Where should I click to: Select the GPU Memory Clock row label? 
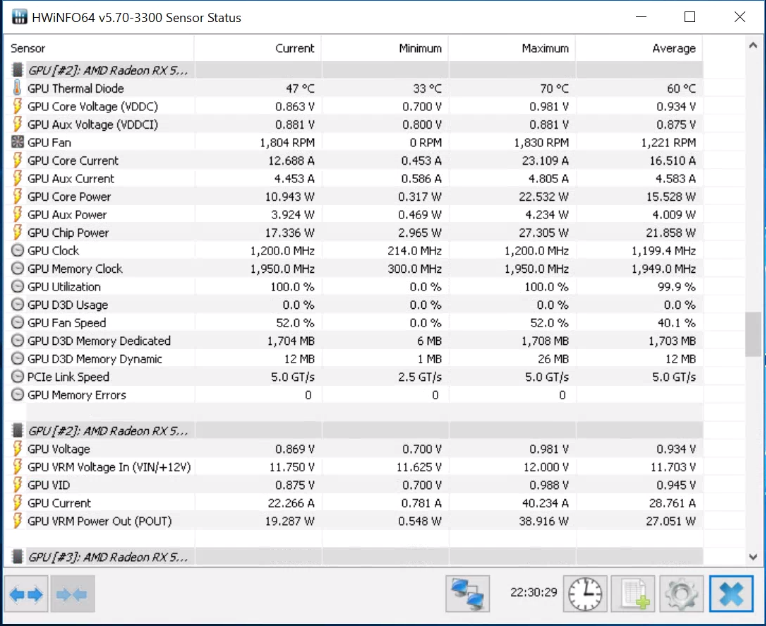click(75, 269)
